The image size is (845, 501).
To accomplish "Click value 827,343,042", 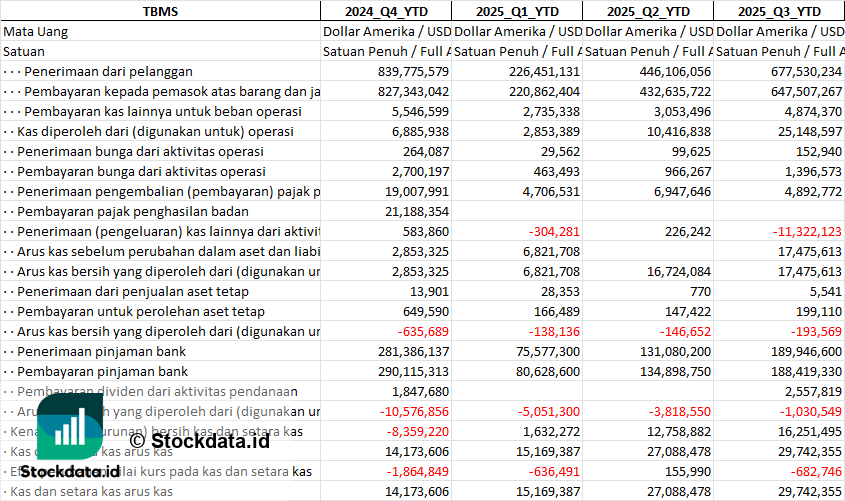I will (x=413, y=92).
